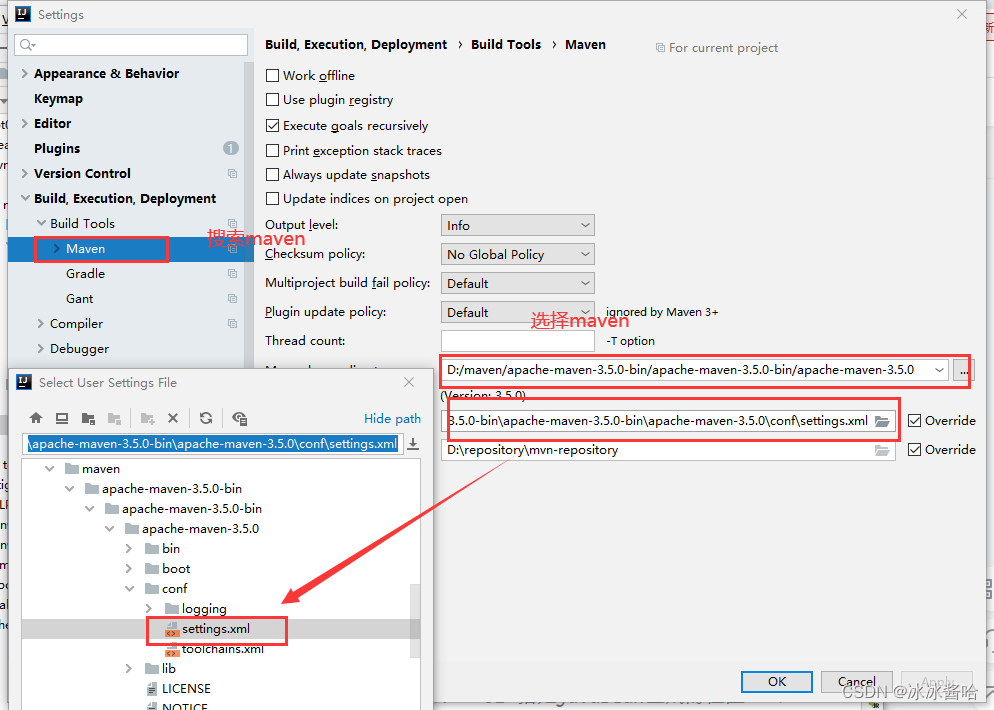Click the path history download arrow icon
The width and height of the screenshot is (994, 710).
(413, 444)
